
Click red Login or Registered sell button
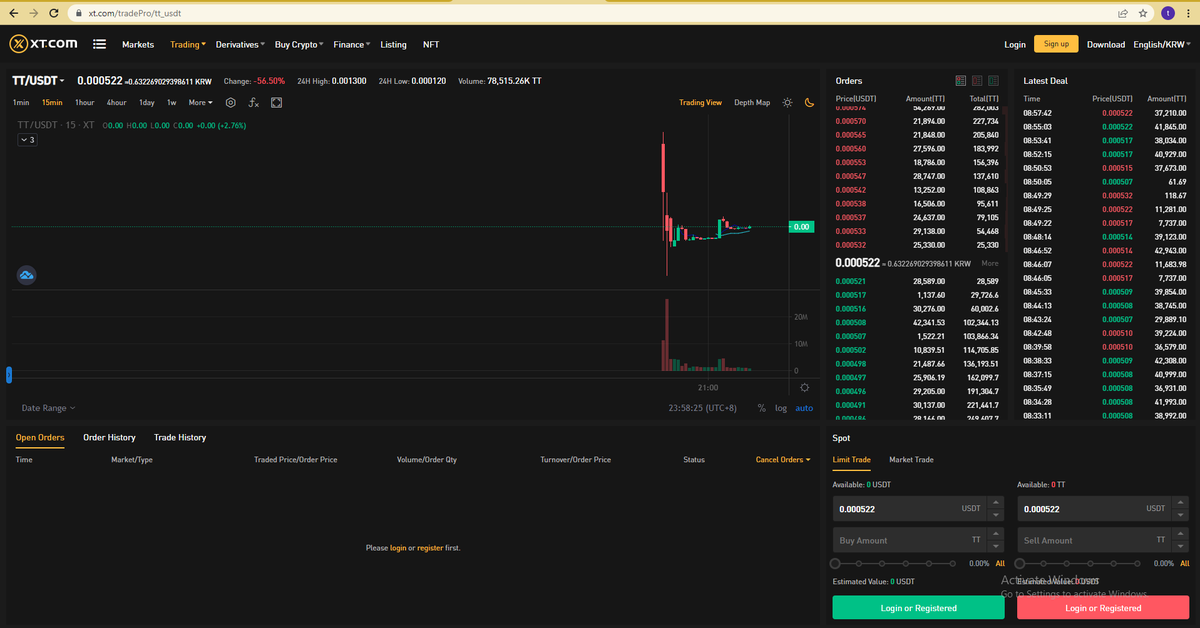(x=1103, y=608)
